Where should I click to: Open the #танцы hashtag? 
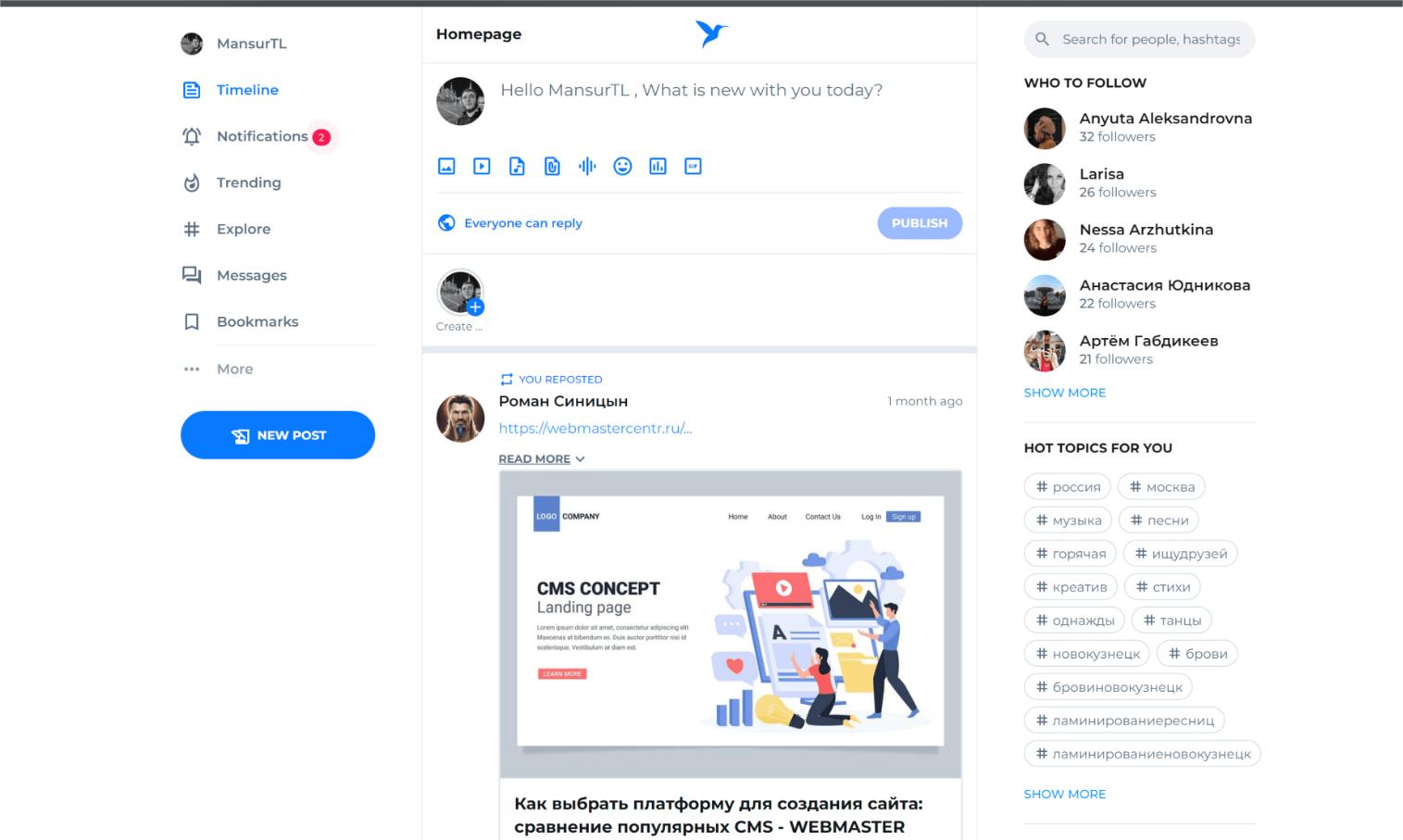click(1171, 621)
